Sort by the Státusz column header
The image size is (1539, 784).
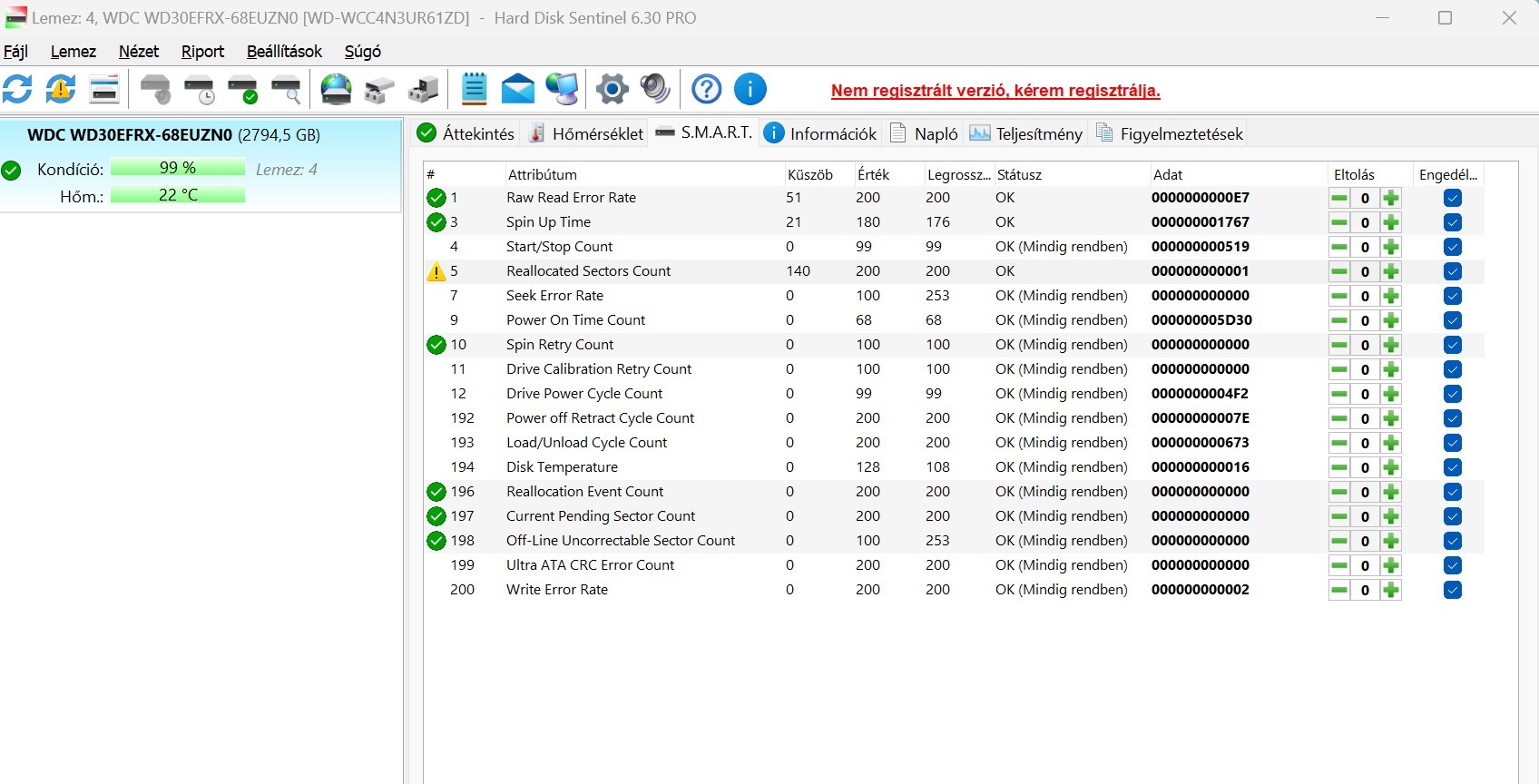pyautogui.click(x=1071, y=174)
